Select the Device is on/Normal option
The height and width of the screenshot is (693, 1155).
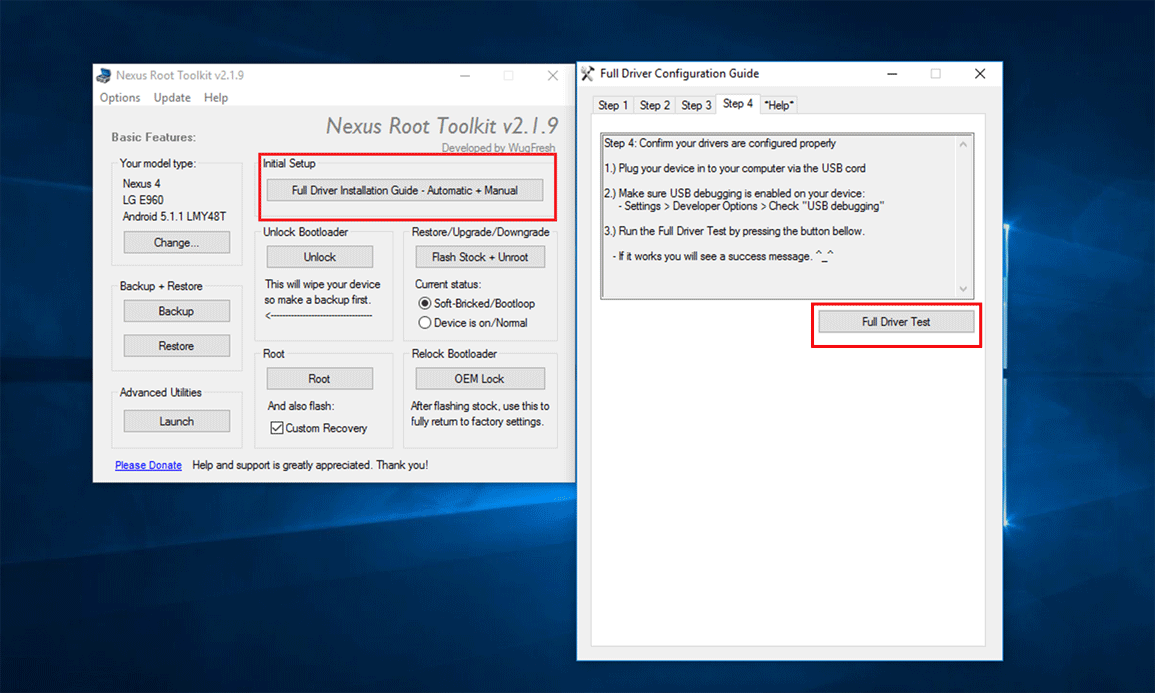(425, 323)
